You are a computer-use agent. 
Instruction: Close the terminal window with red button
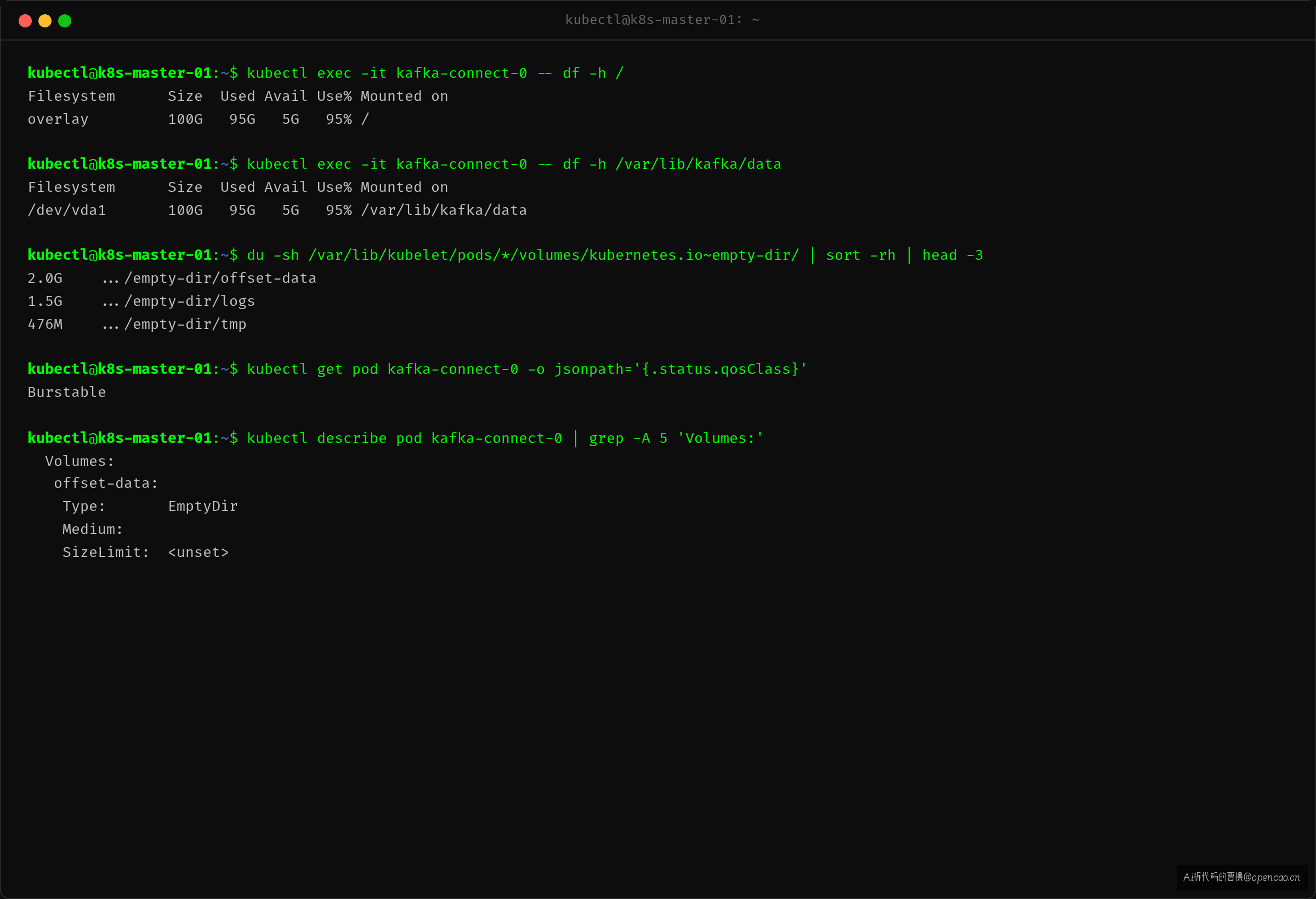tap(25, 21)
